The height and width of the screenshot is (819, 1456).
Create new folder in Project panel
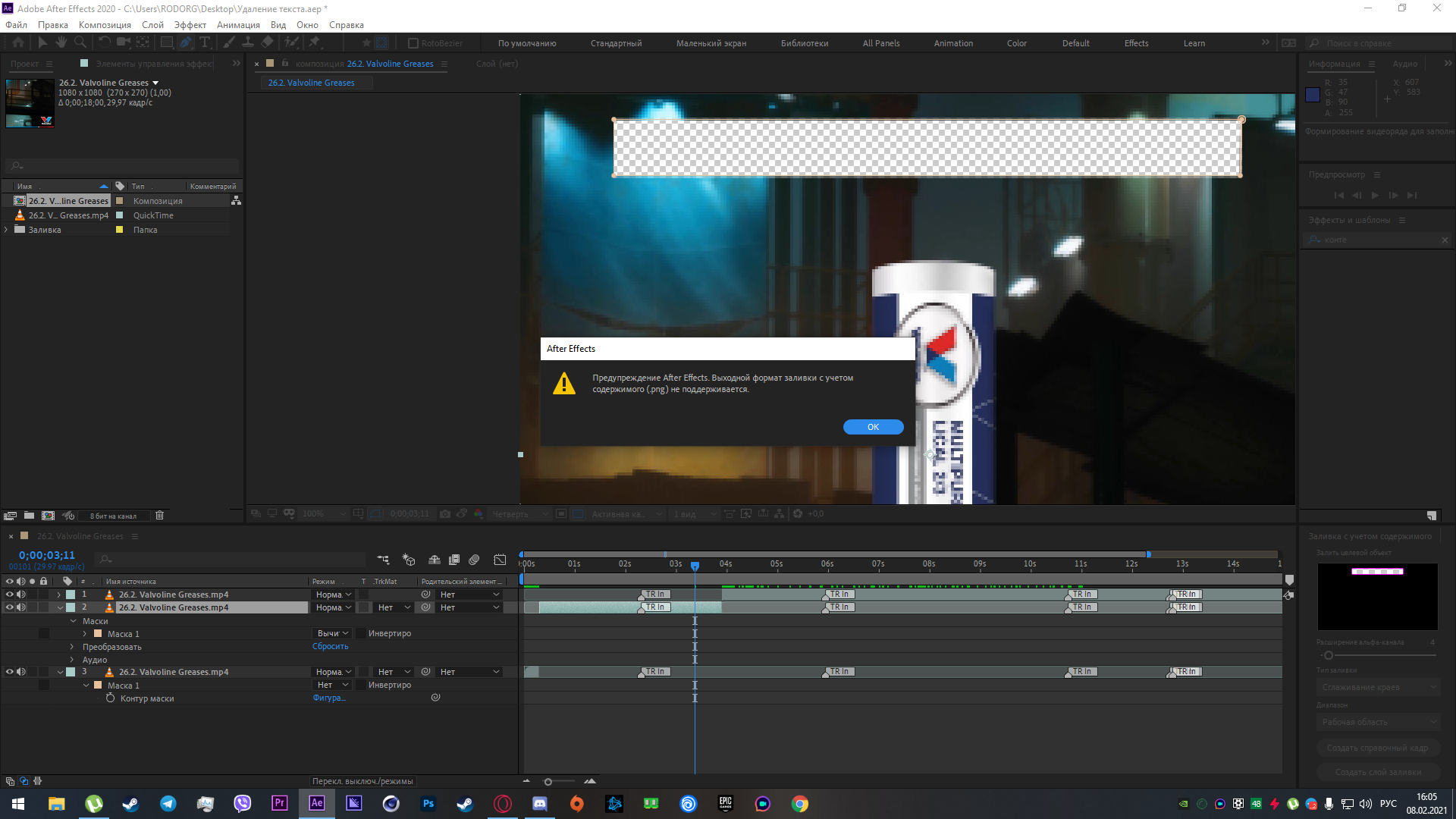29,516
